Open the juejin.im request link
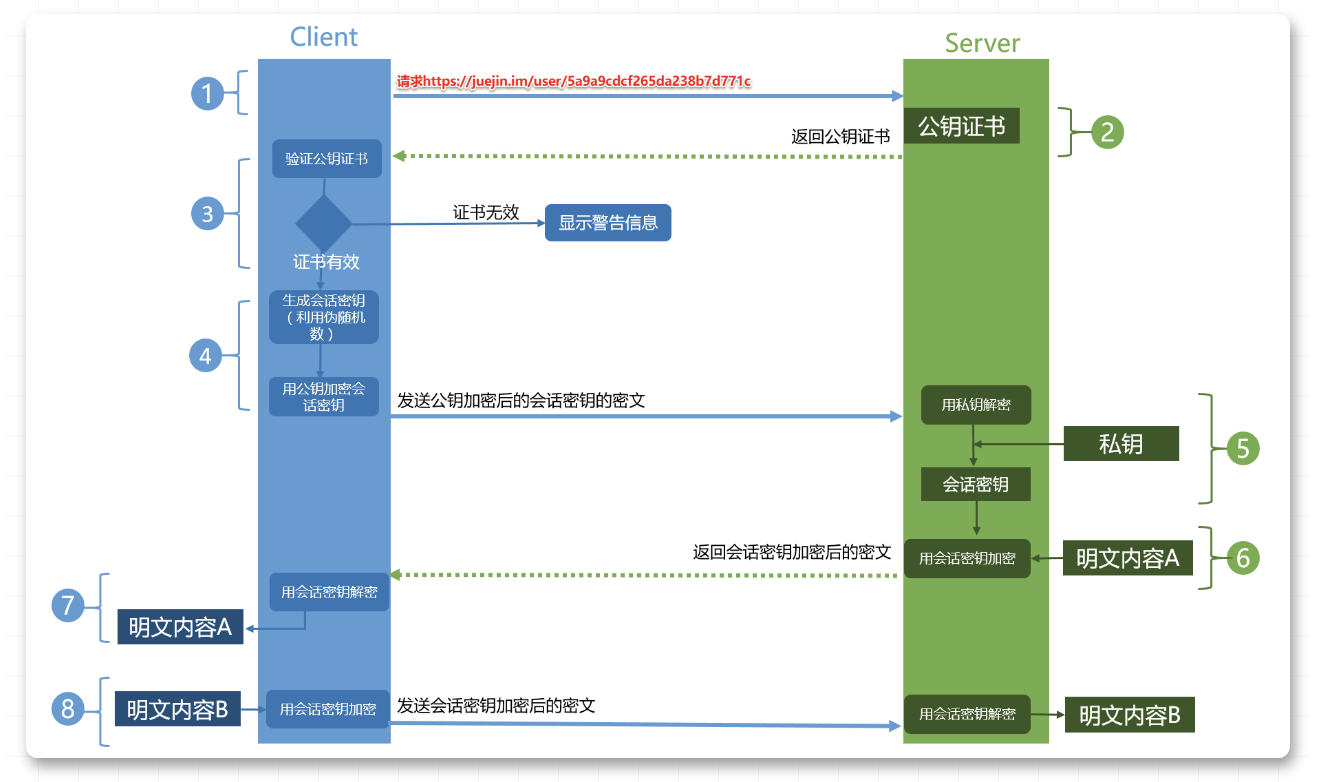 (x=573, y=81)
